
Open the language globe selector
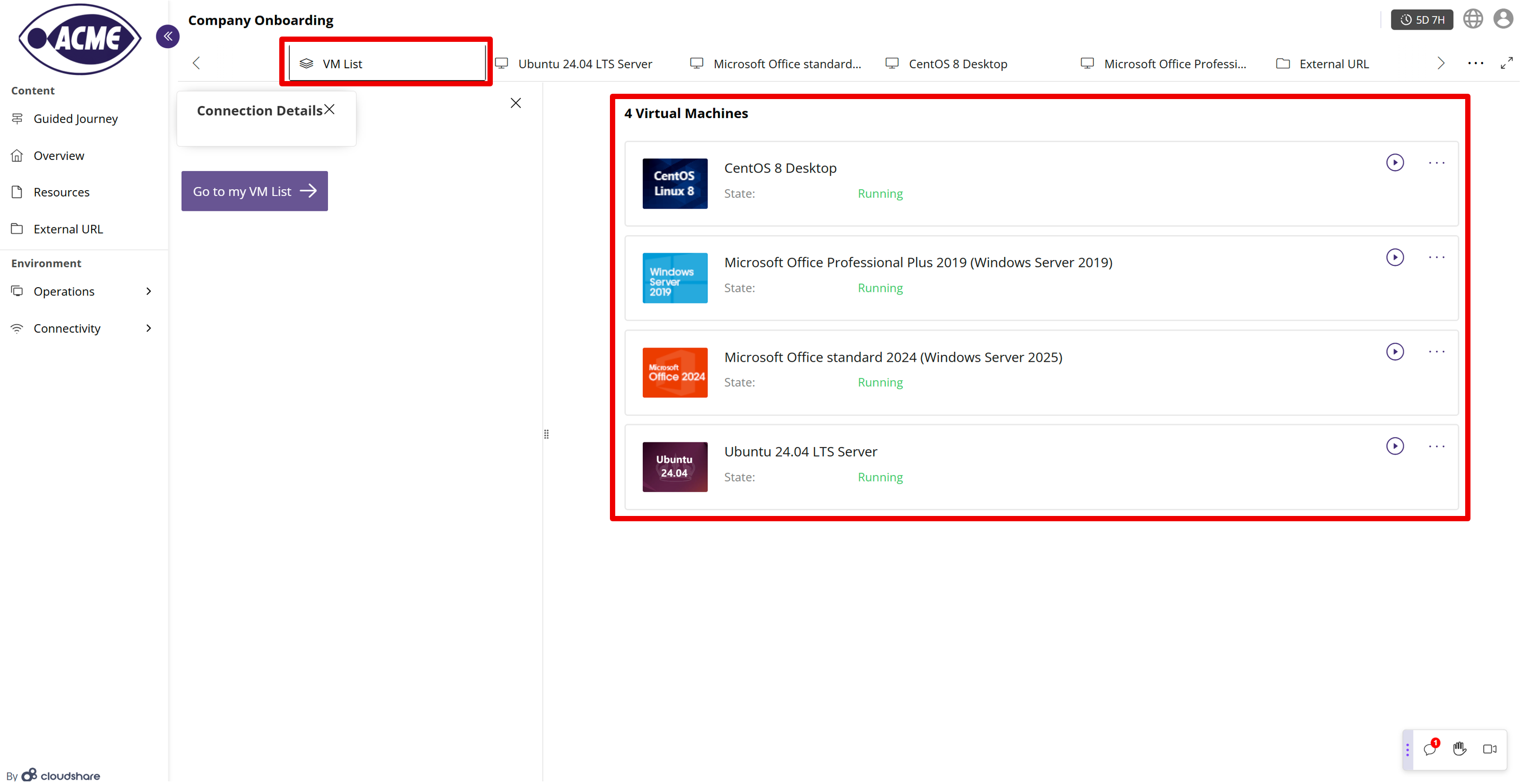[x=1473, y=19]
